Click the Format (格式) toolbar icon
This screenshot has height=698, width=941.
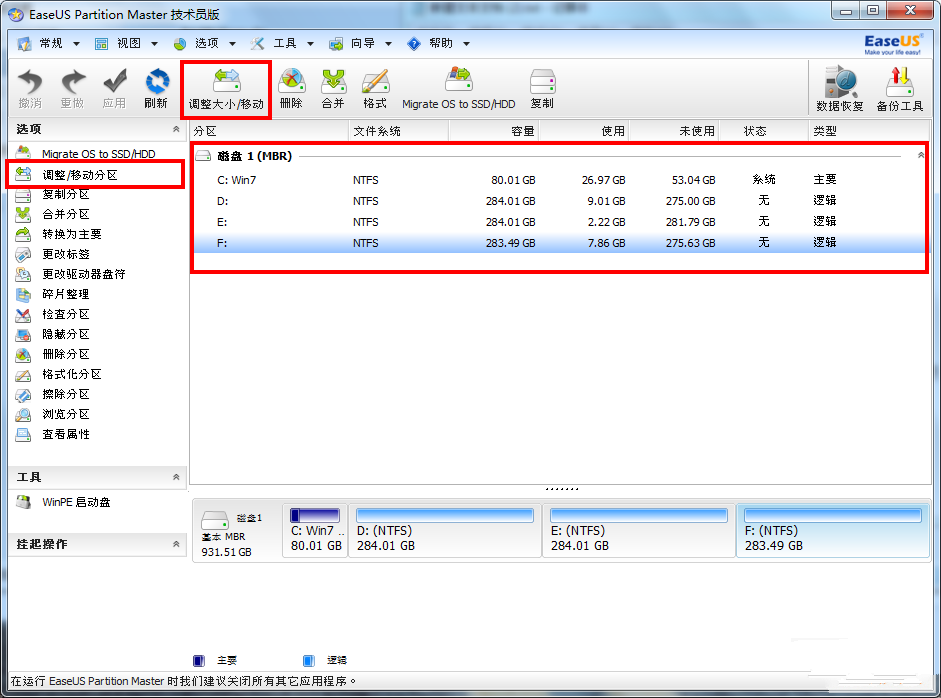coord(375,89)
